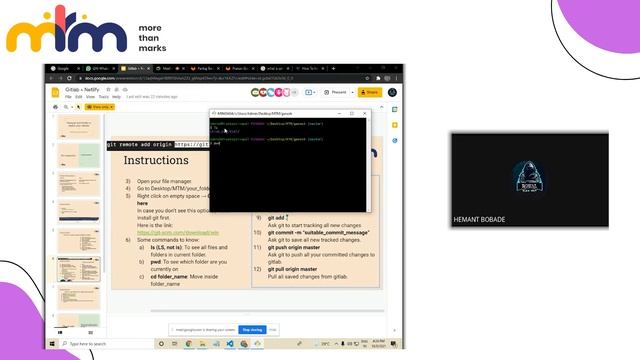Screen dimensions: 640x360
Task: Click Stop sharing in the screen-share bar
Action: (x=252, y=330)
